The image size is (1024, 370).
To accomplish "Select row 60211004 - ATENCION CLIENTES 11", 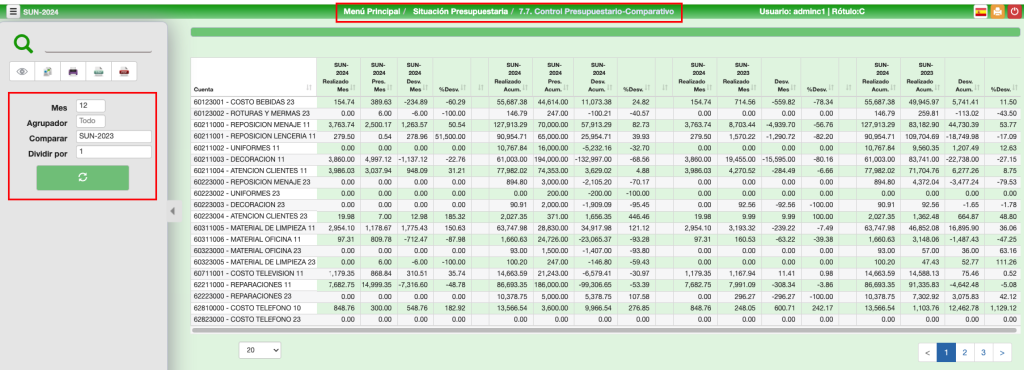I will pos(604,170).
